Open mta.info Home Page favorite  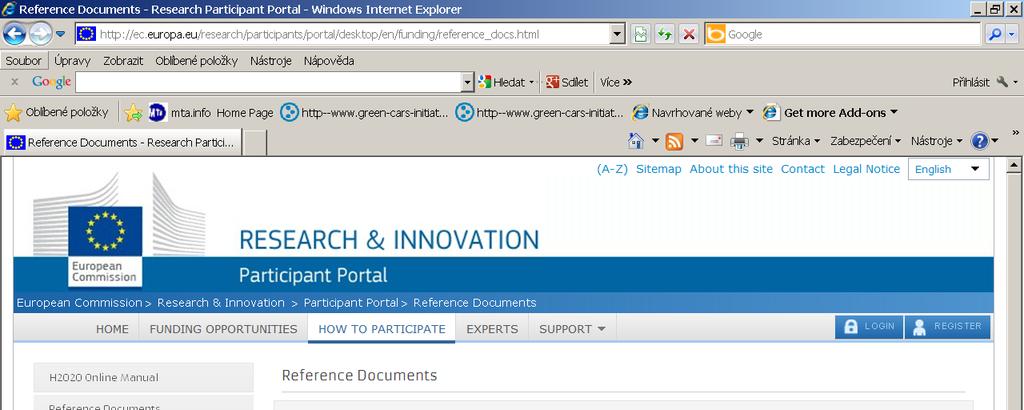211,112
